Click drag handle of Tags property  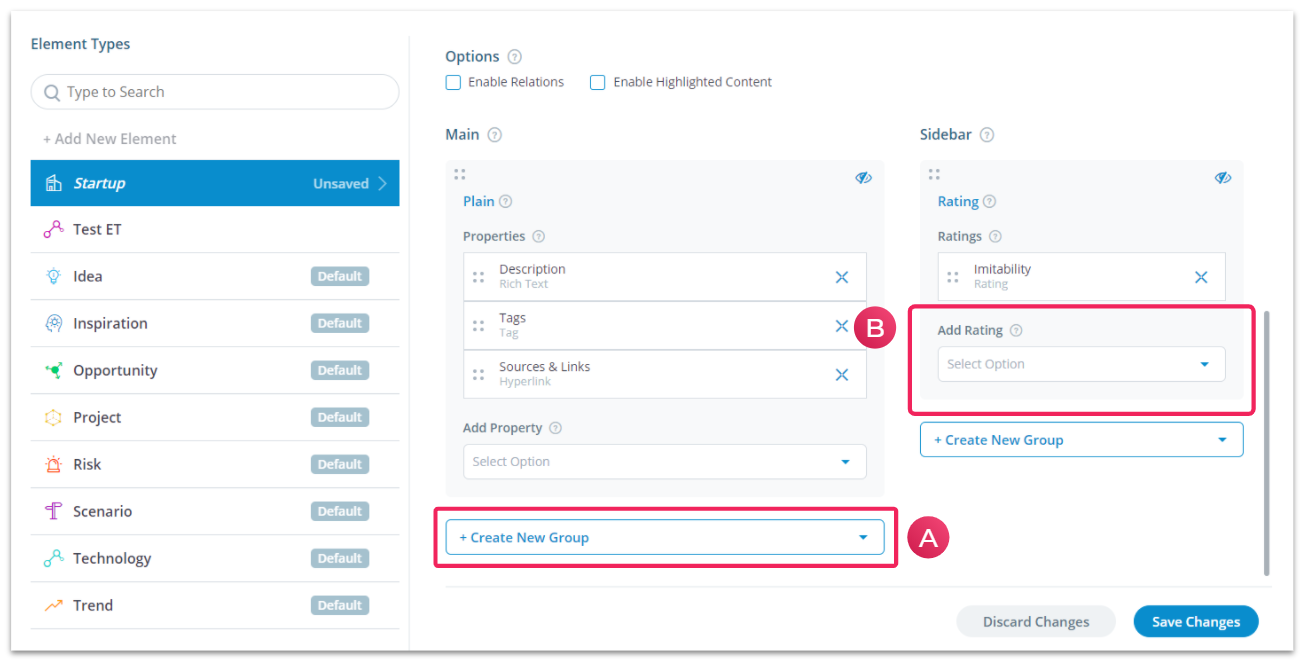click(x=478, y=326)
